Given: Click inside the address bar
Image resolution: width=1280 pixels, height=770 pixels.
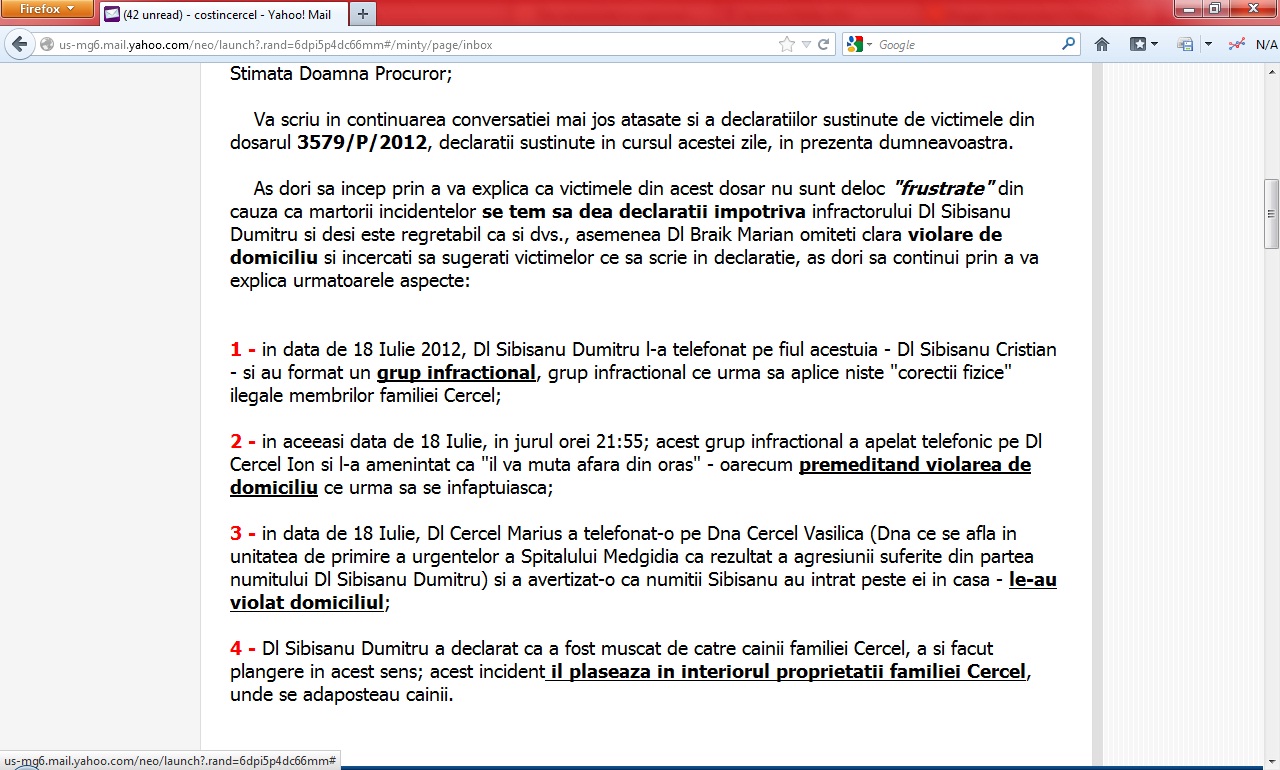Looking at the screenshot, I should pyautogui.click(x=400, y=44).
